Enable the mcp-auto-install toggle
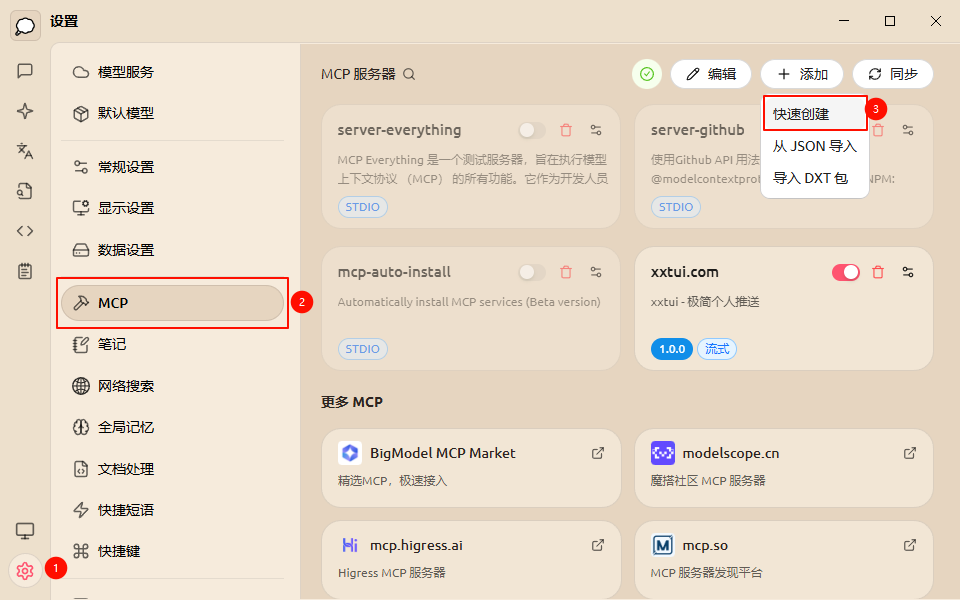The width and height of the screenshot is (960, 600). point(529,271)
